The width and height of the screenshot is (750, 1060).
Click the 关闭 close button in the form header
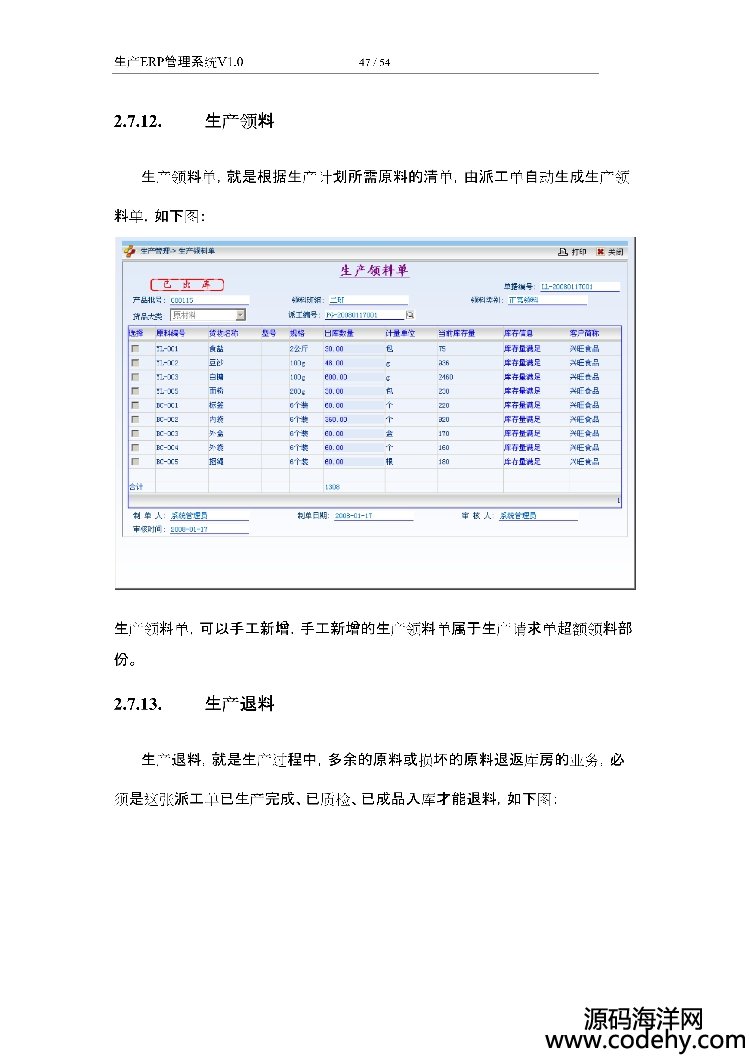(610, 251)
